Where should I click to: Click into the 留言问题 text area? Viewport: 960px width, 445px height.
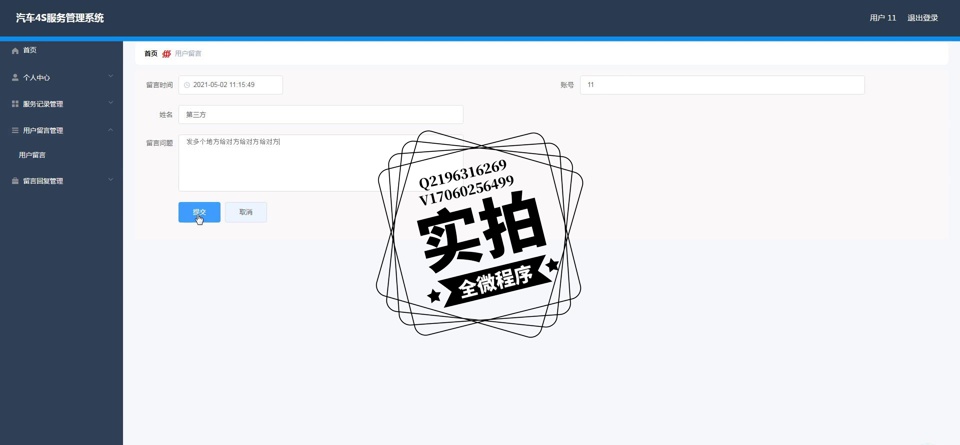280,165
